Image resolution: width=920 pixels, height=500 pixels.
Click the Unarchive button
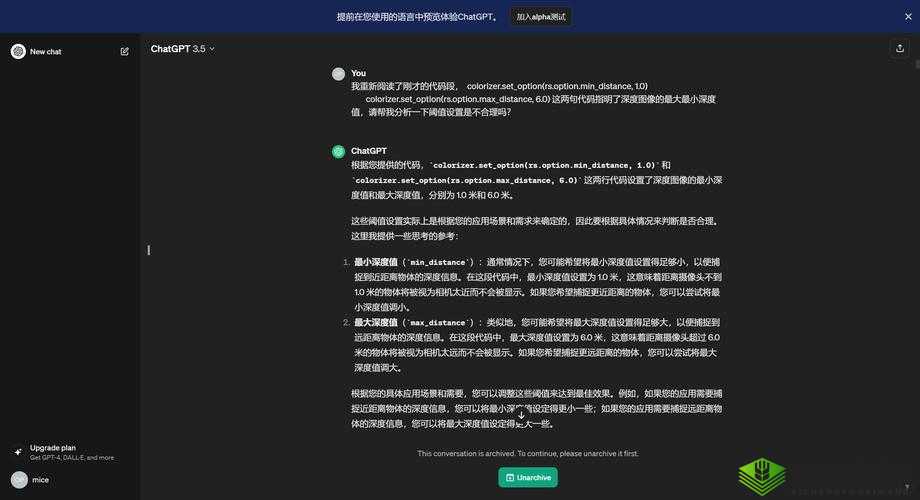pyautogui.click(x=528, y=477)
